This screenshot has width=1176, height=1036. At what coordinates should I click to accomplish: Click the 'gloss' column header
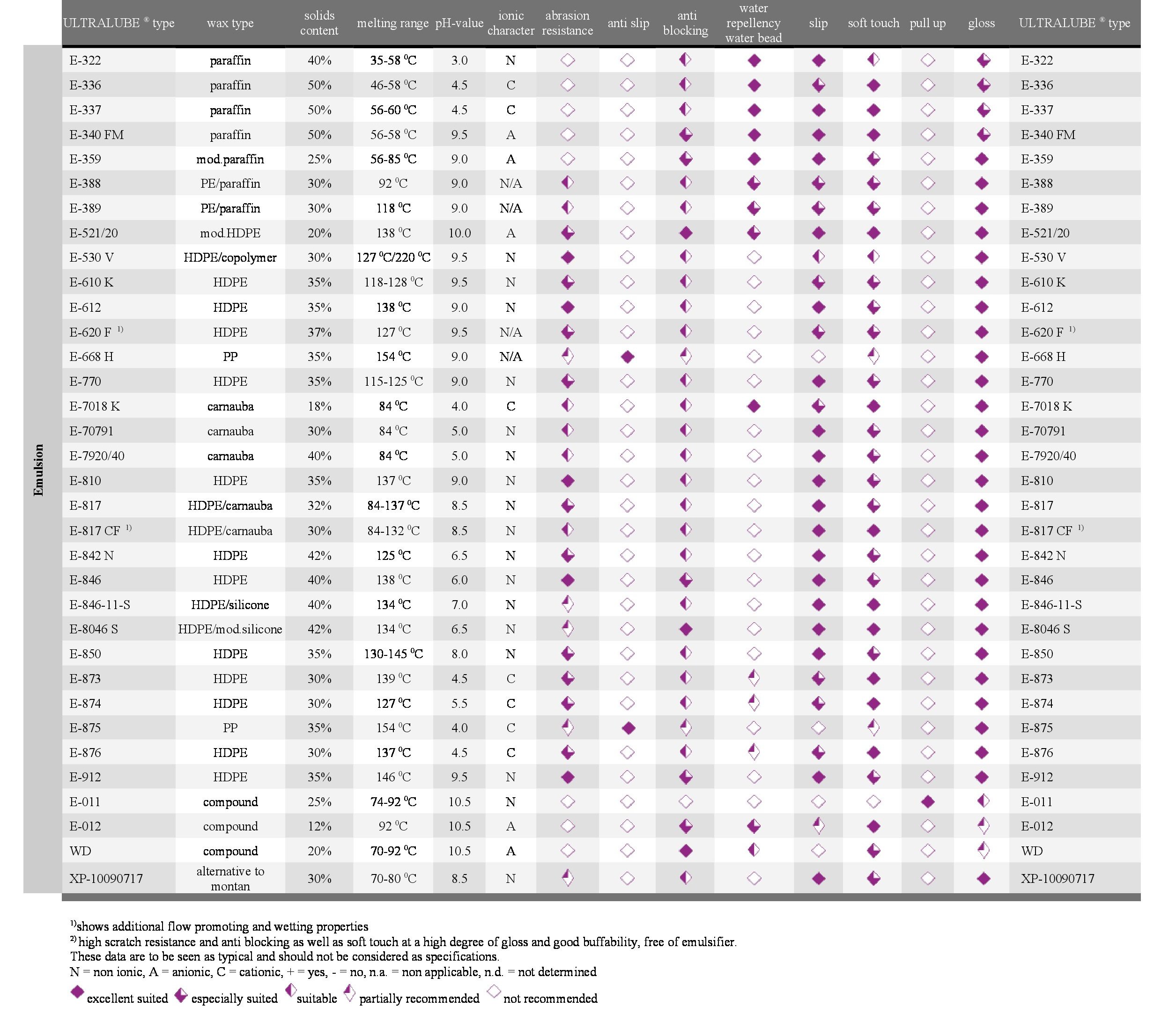[982, 23]
